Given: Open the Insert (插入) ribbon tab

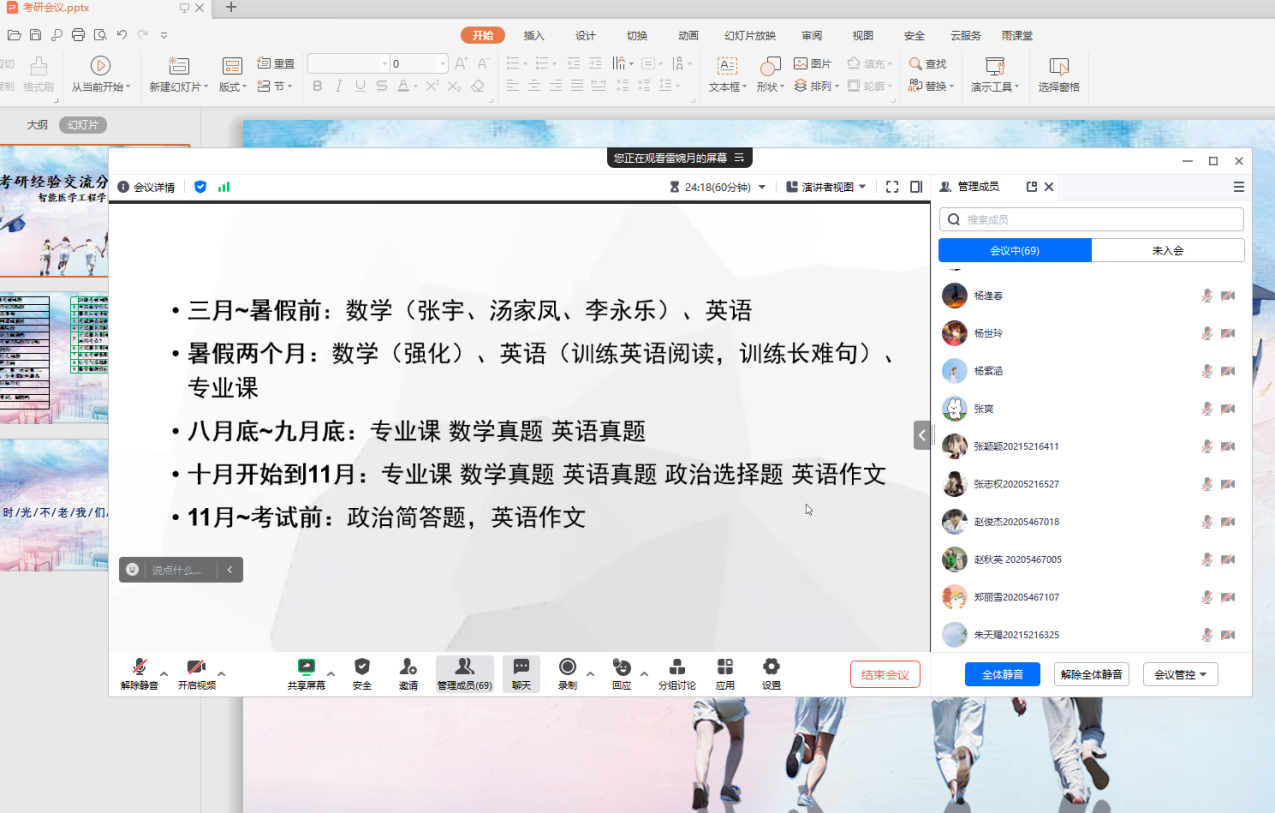Looking at the screenshot, I should 534,35.
